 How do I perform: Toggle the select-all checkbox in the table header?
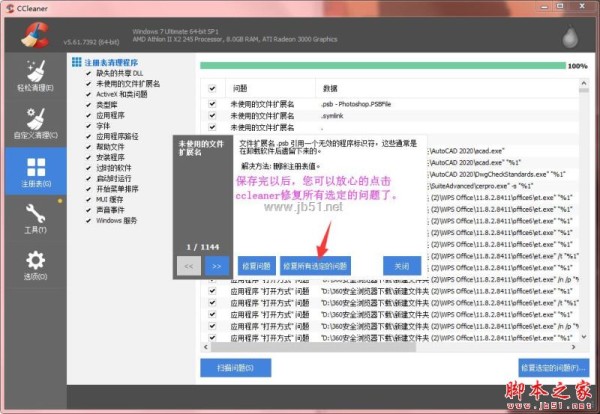click(211, 88)
